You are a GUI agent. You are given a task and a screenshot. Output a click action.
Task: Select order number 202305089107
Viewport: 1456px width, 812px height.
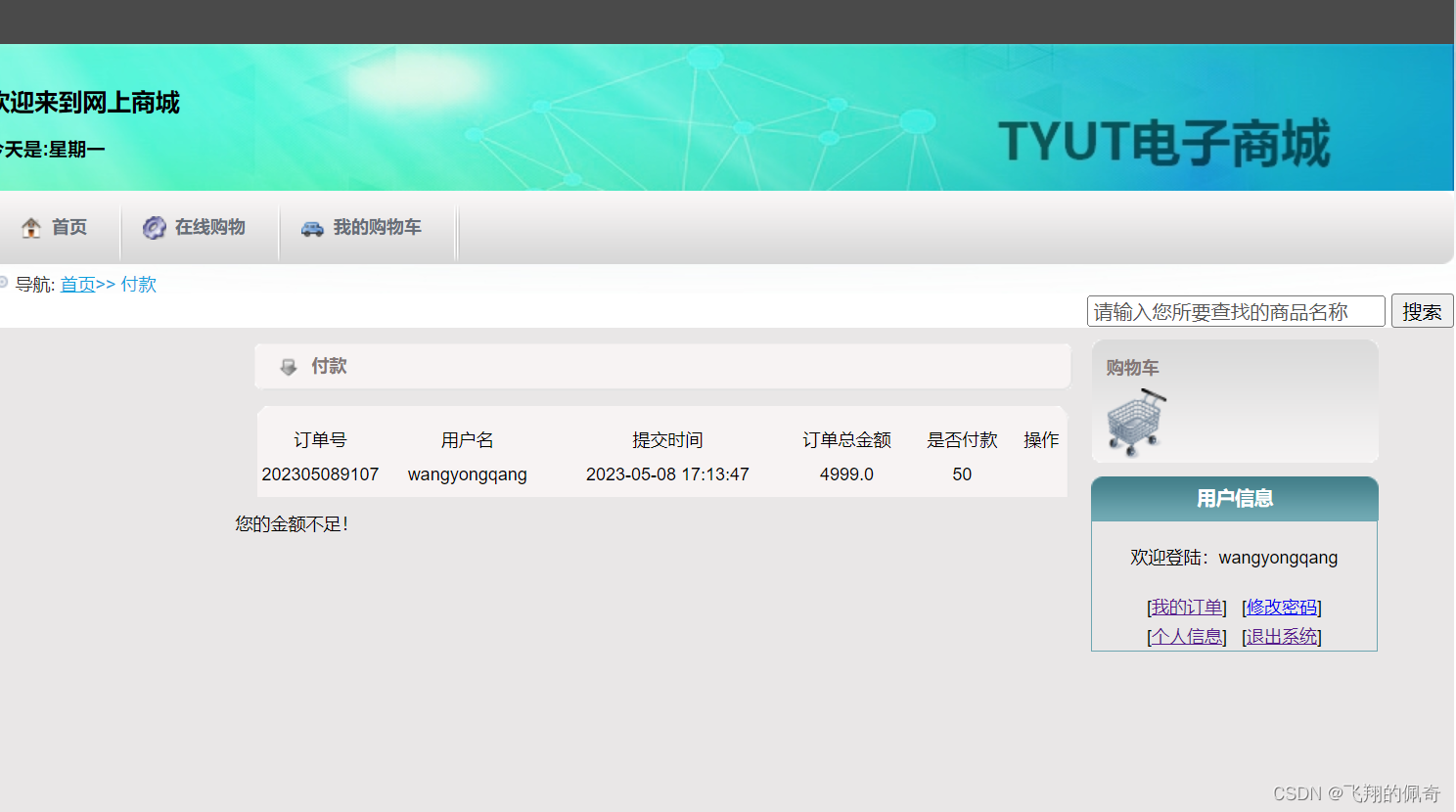pos(320,474)
